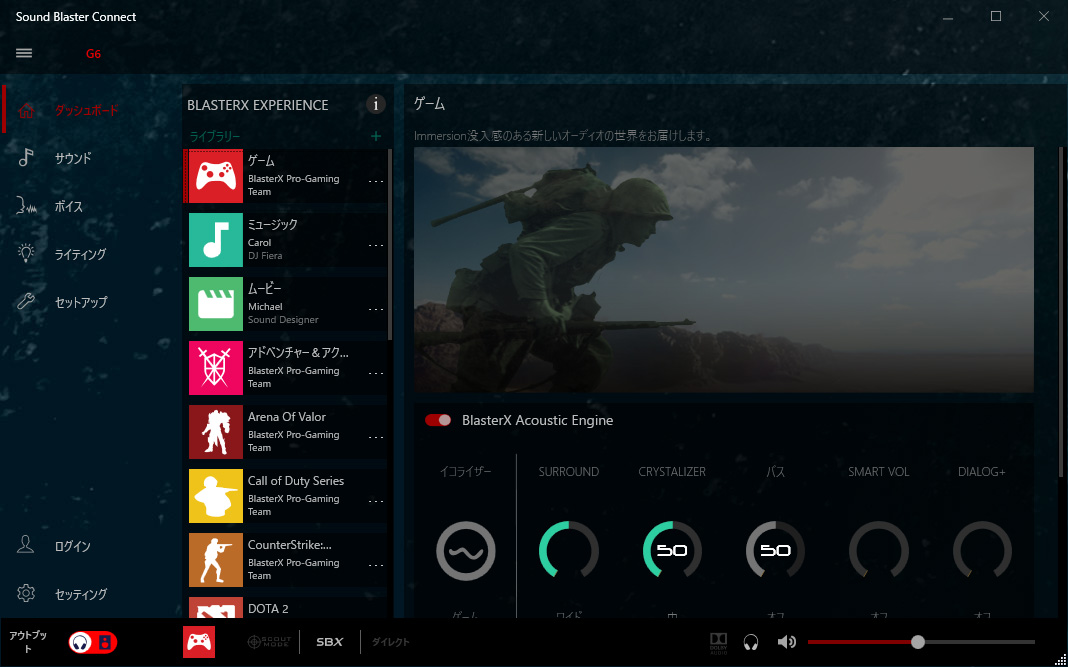Select the ミュージック note profile icon

(x=215, y=240)
